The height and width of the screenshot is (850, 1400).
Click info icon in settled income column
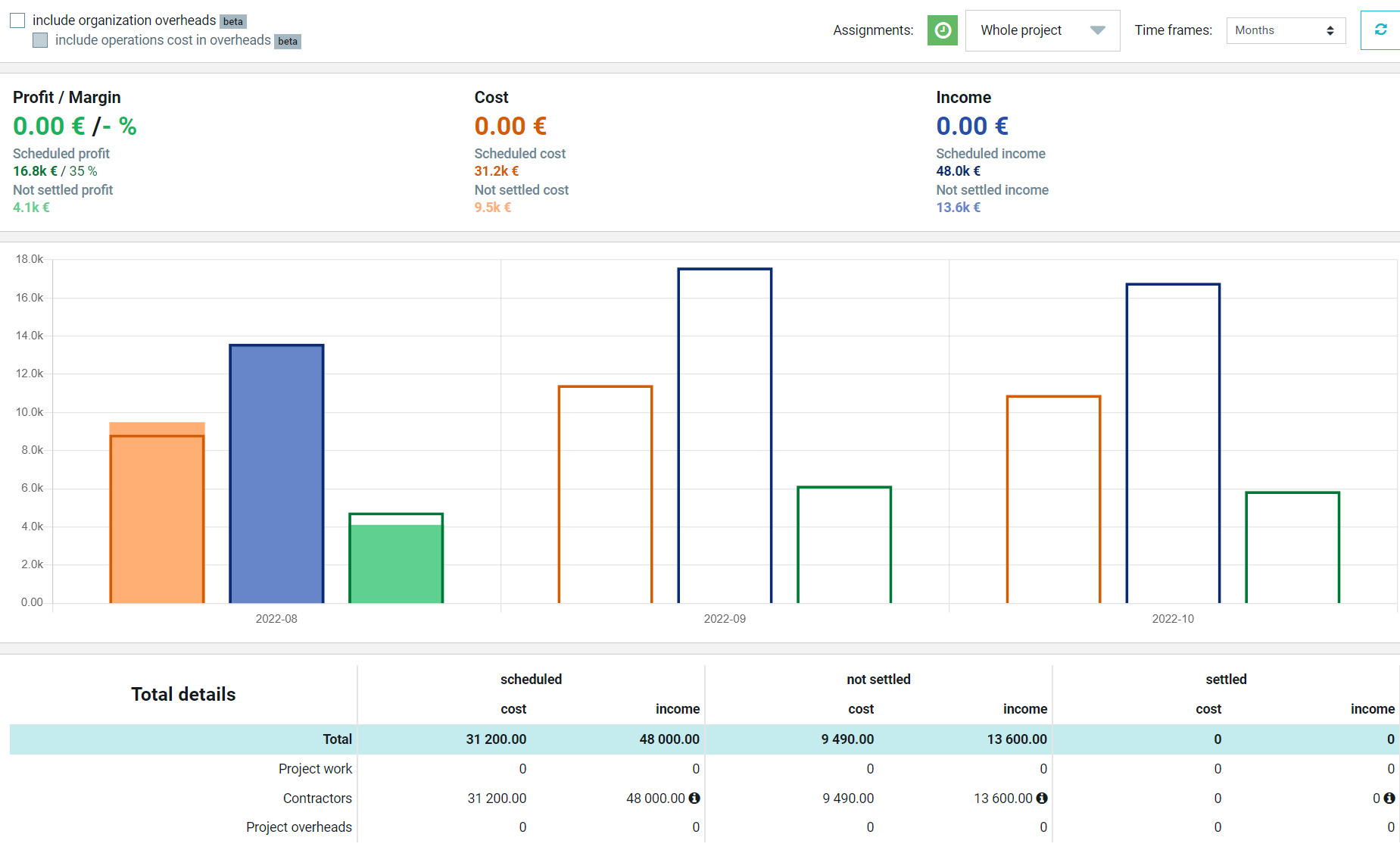(1389, 798)
